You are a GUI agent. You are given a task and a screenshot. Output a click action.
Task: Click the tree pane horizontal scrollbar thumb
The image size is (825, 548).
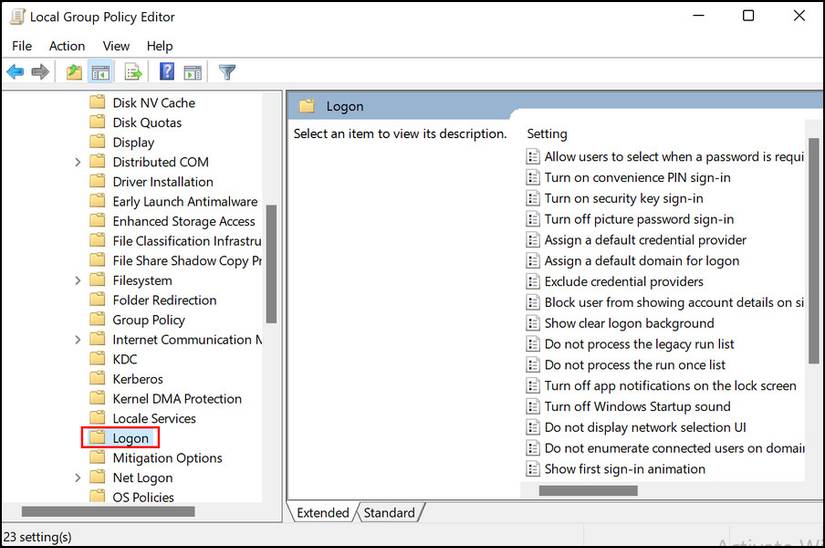tap(108, 511)
